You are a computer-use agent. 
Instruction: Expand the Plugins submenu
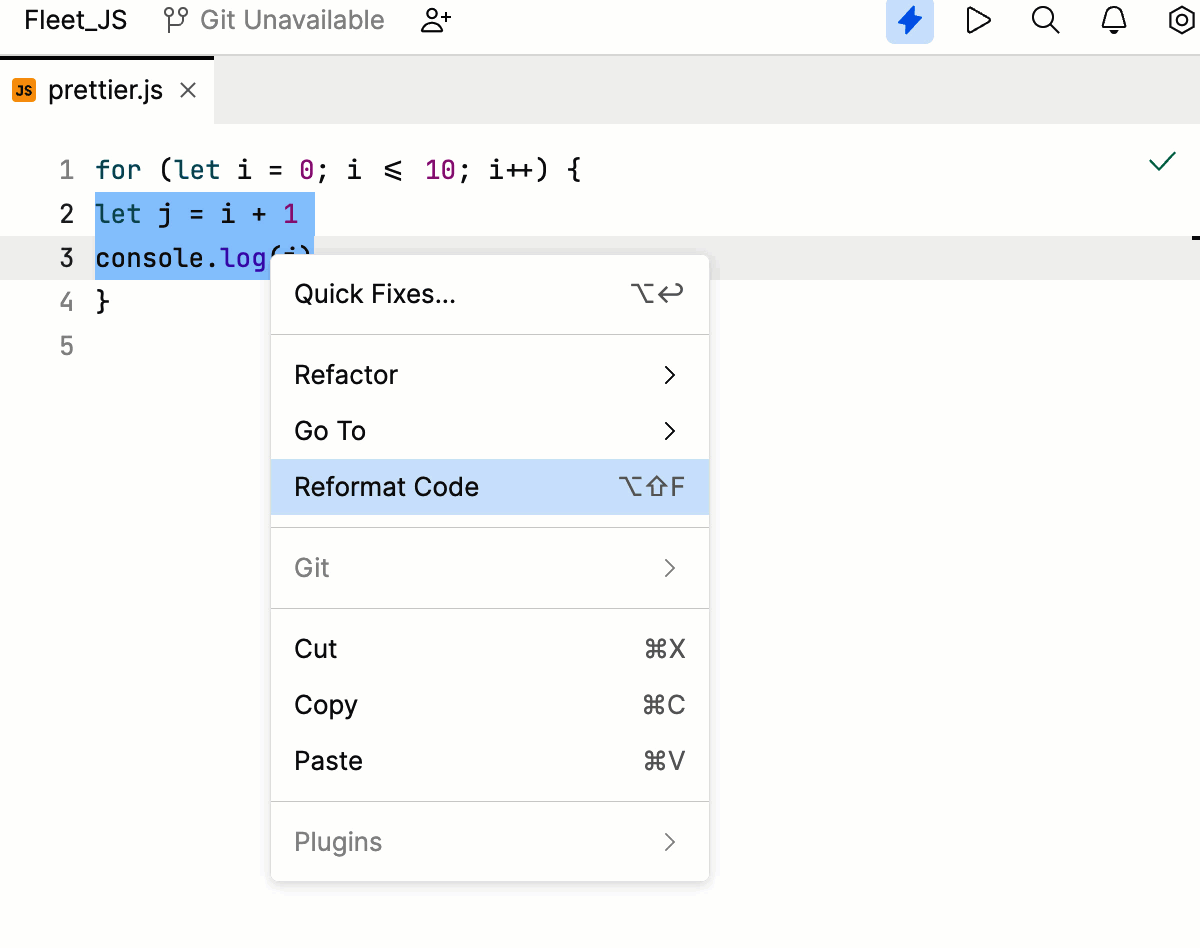[x=338, y=842]
